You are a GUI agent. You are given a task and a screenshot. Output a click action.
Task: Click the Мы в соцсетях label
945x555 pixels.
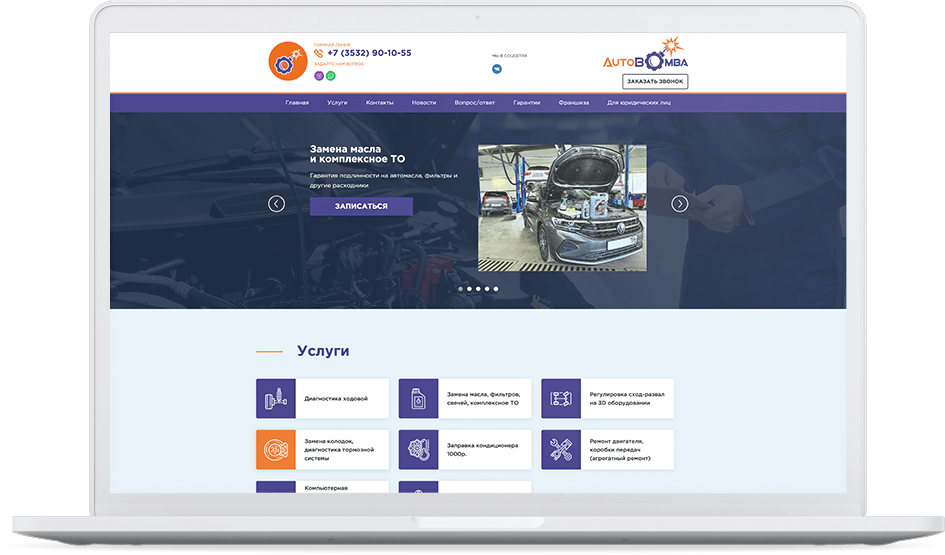pos(509,56)
